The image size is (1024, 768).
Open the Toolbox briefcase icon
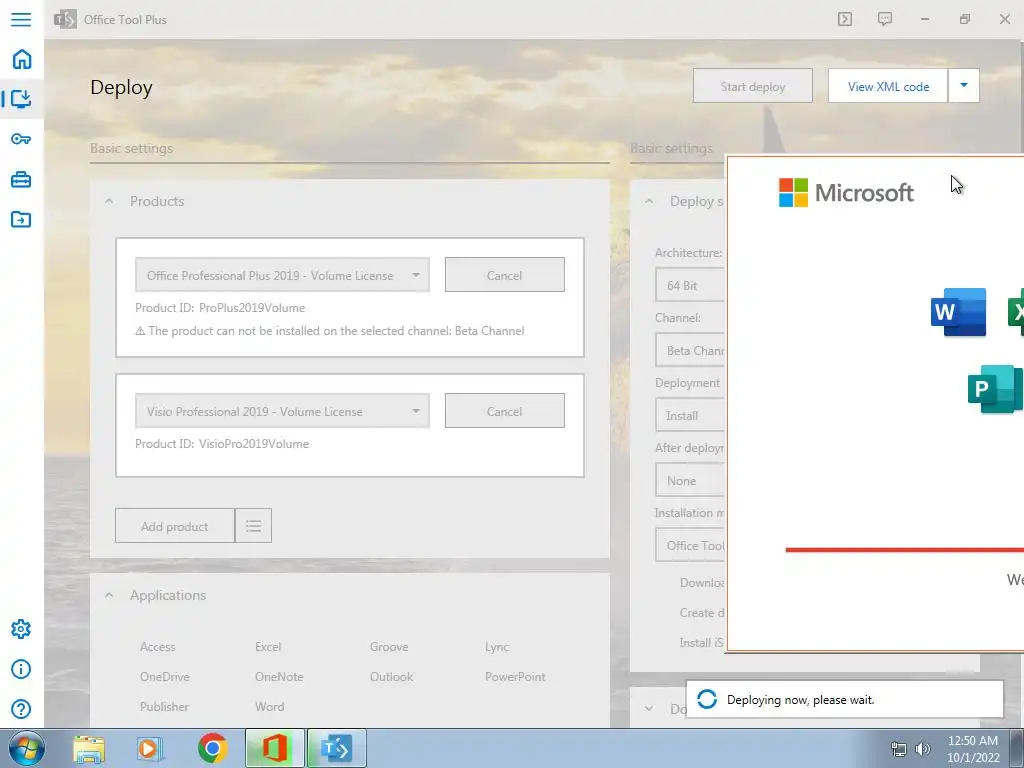[21, 180]
